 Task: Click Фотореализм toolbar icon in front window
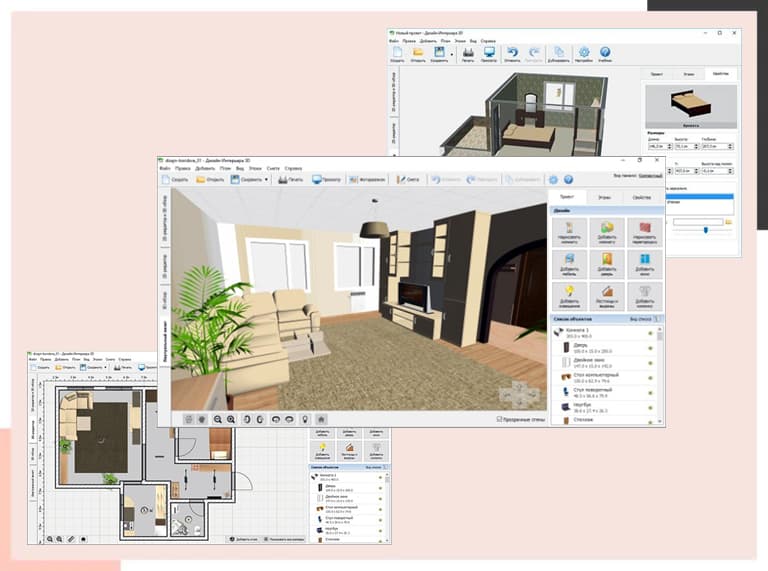tap(353, 180)
